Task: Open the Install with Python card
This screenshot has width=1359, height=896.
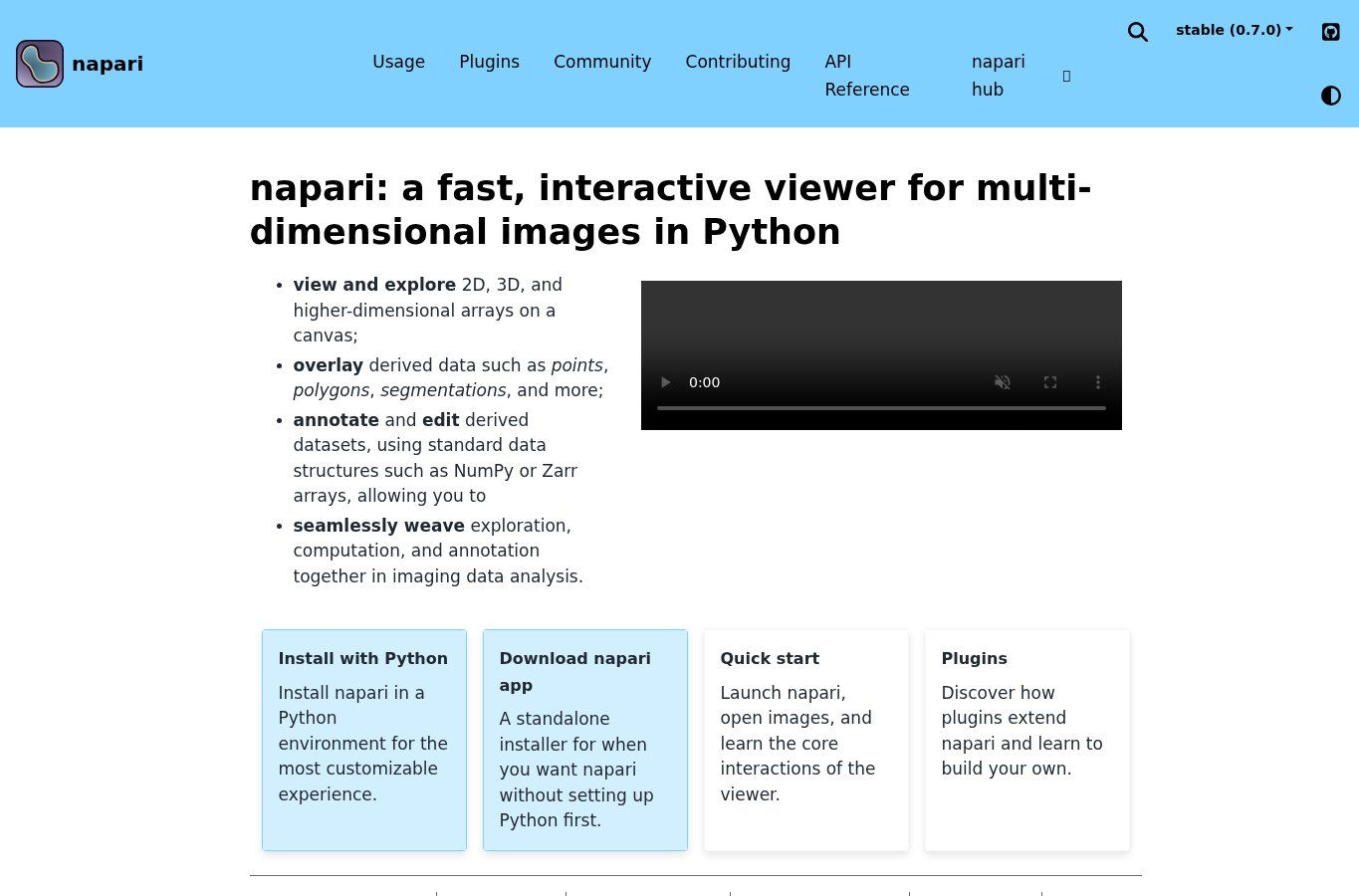Action: tap(364, 740)
